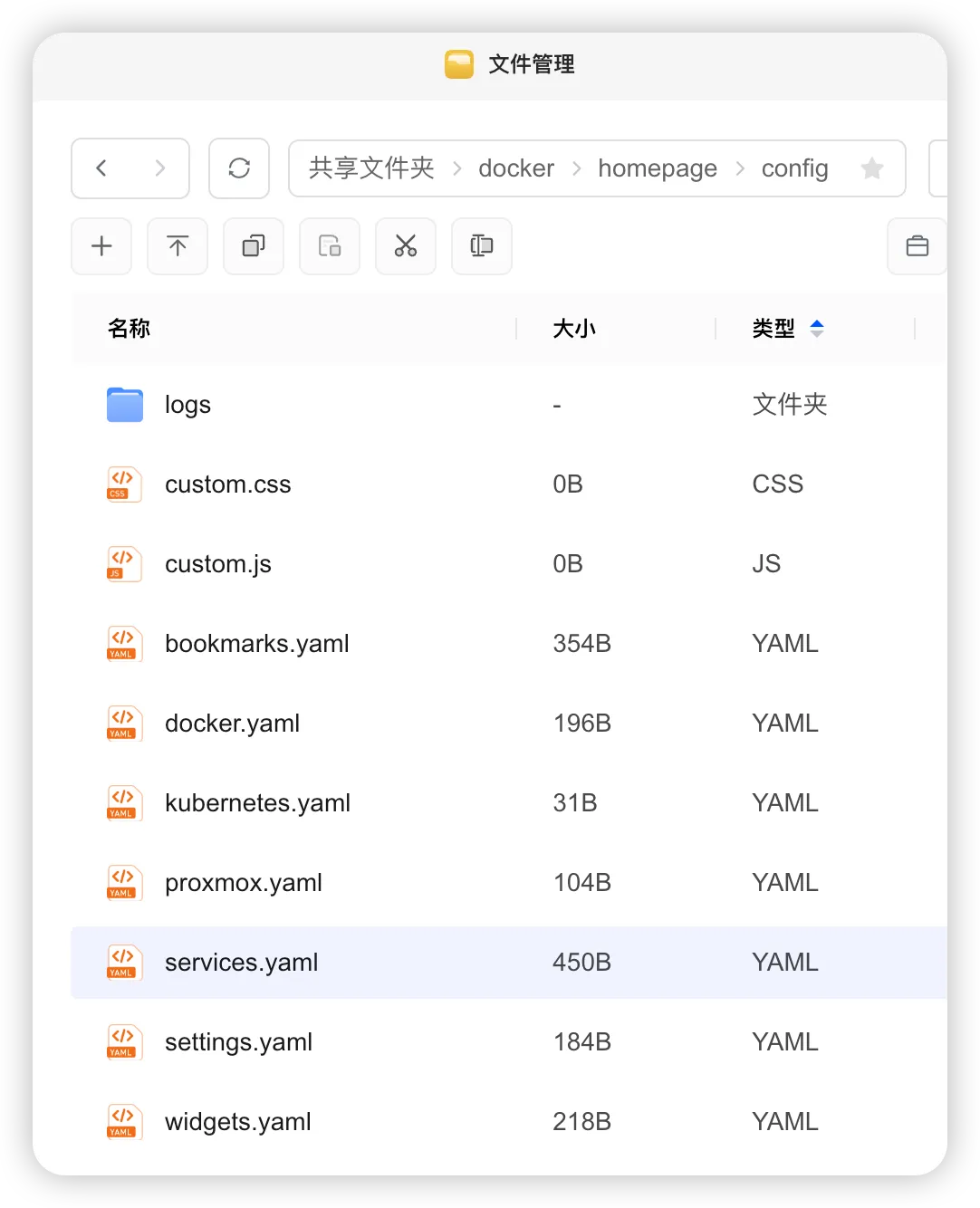Select the proxmox.yaml file name
The width and height of the screenshot is (980, 1208).
[244, 883]
